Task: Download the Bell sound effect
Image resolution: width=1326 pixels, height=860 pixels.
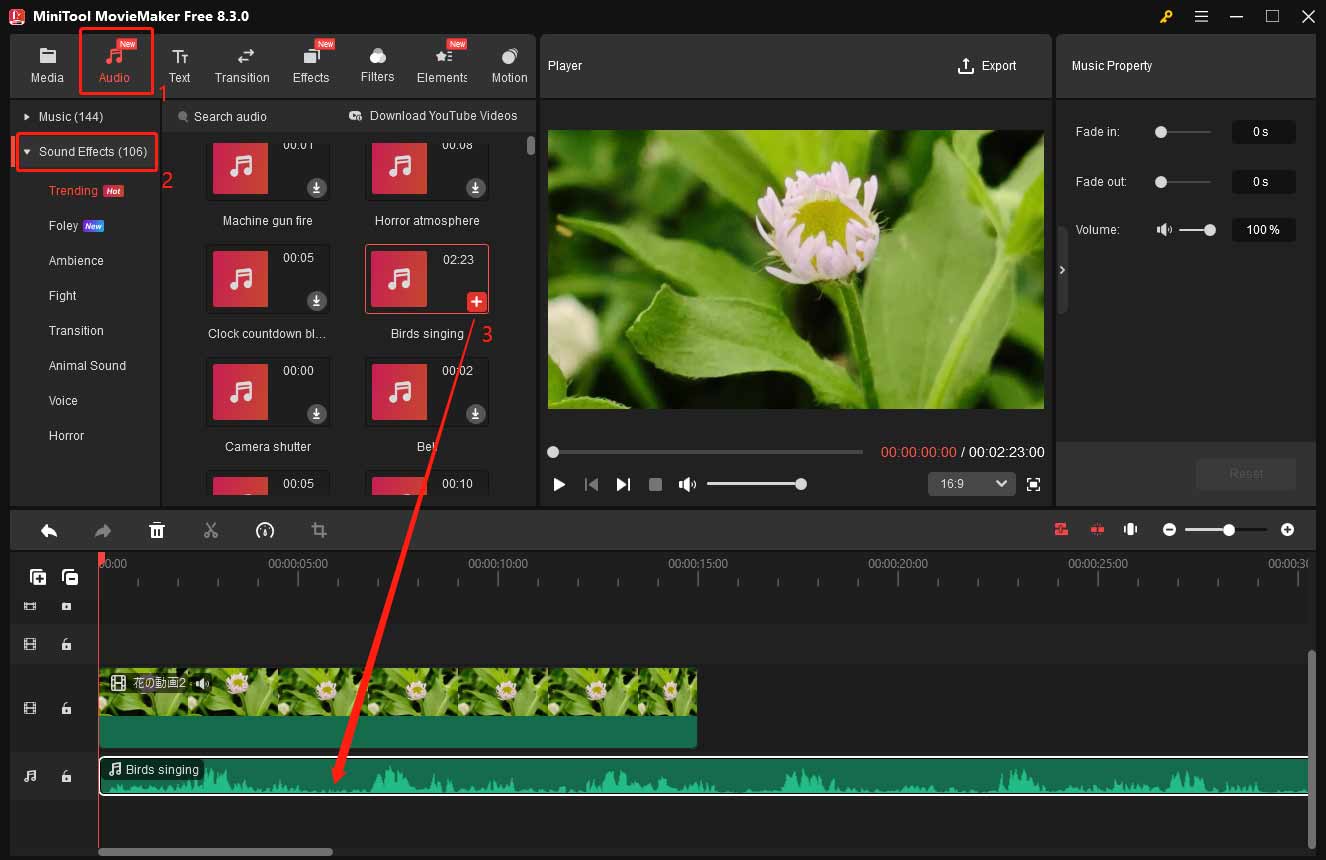Action: 476,413
